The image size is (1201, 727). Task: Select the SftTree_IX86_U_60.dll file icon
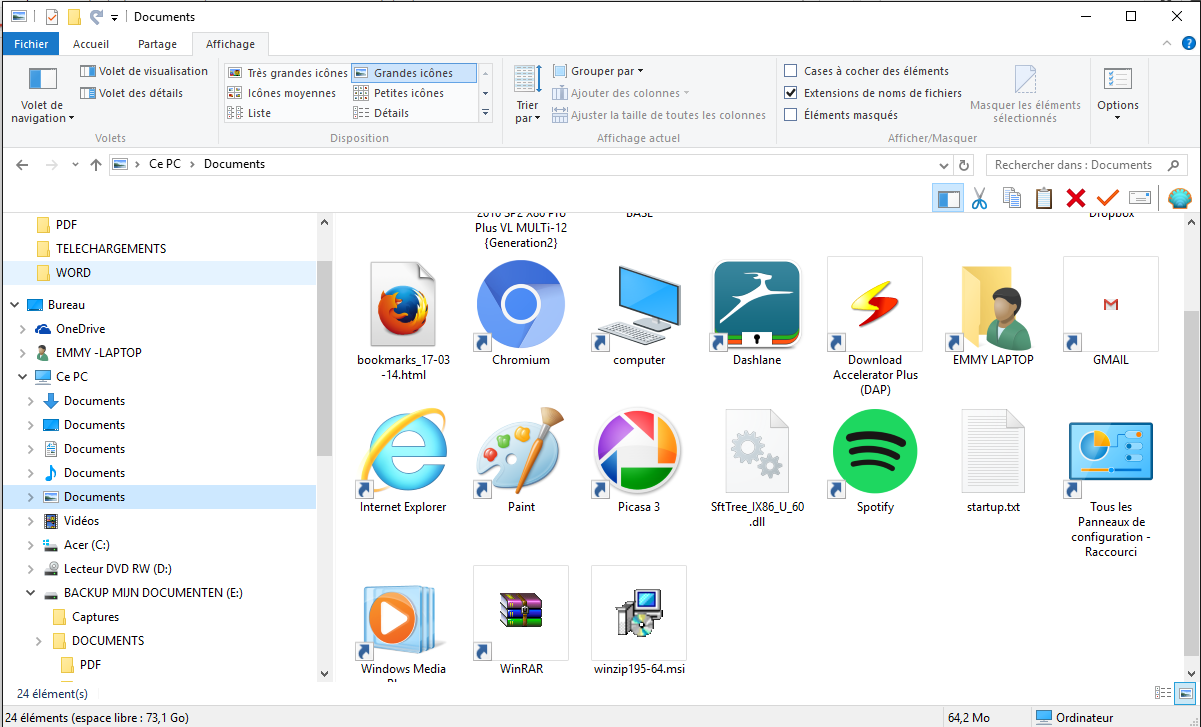click(x=757, y=451)
